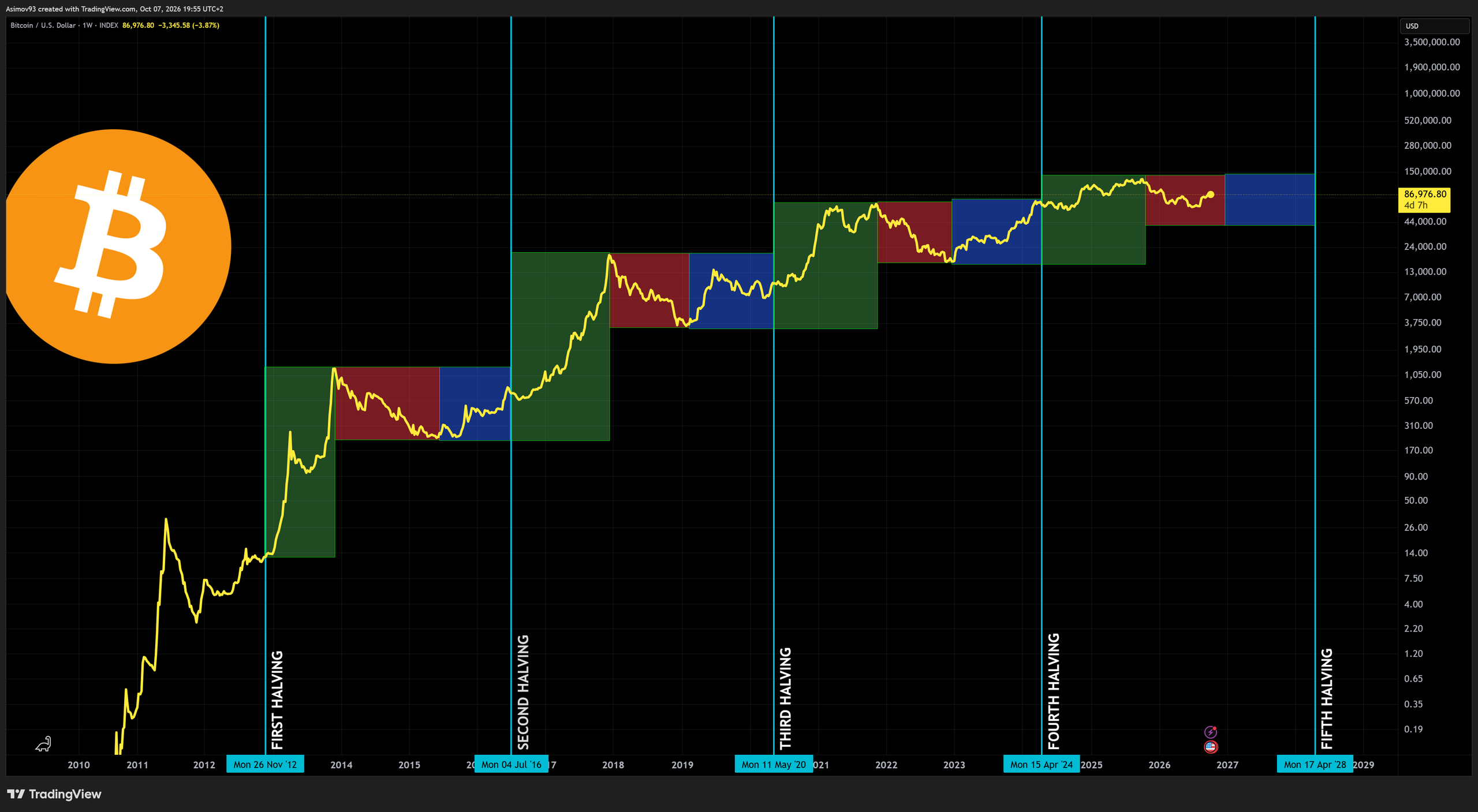1478x812 pixels.
Task: Click the green shaded box after first halving
Action: tap(300, 462)
